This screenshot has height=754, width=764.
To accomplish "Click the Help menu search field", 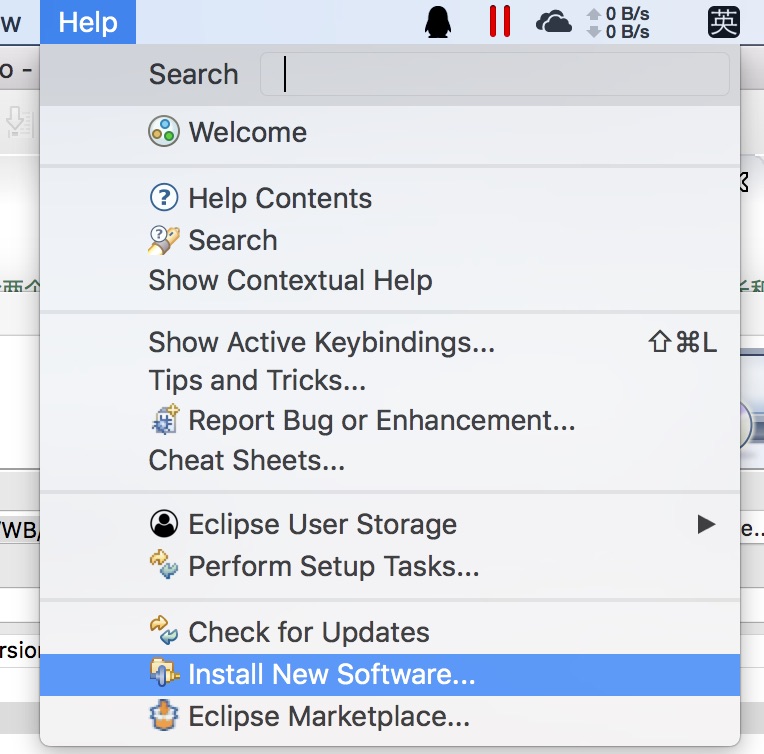I will (x=495, y=74).
